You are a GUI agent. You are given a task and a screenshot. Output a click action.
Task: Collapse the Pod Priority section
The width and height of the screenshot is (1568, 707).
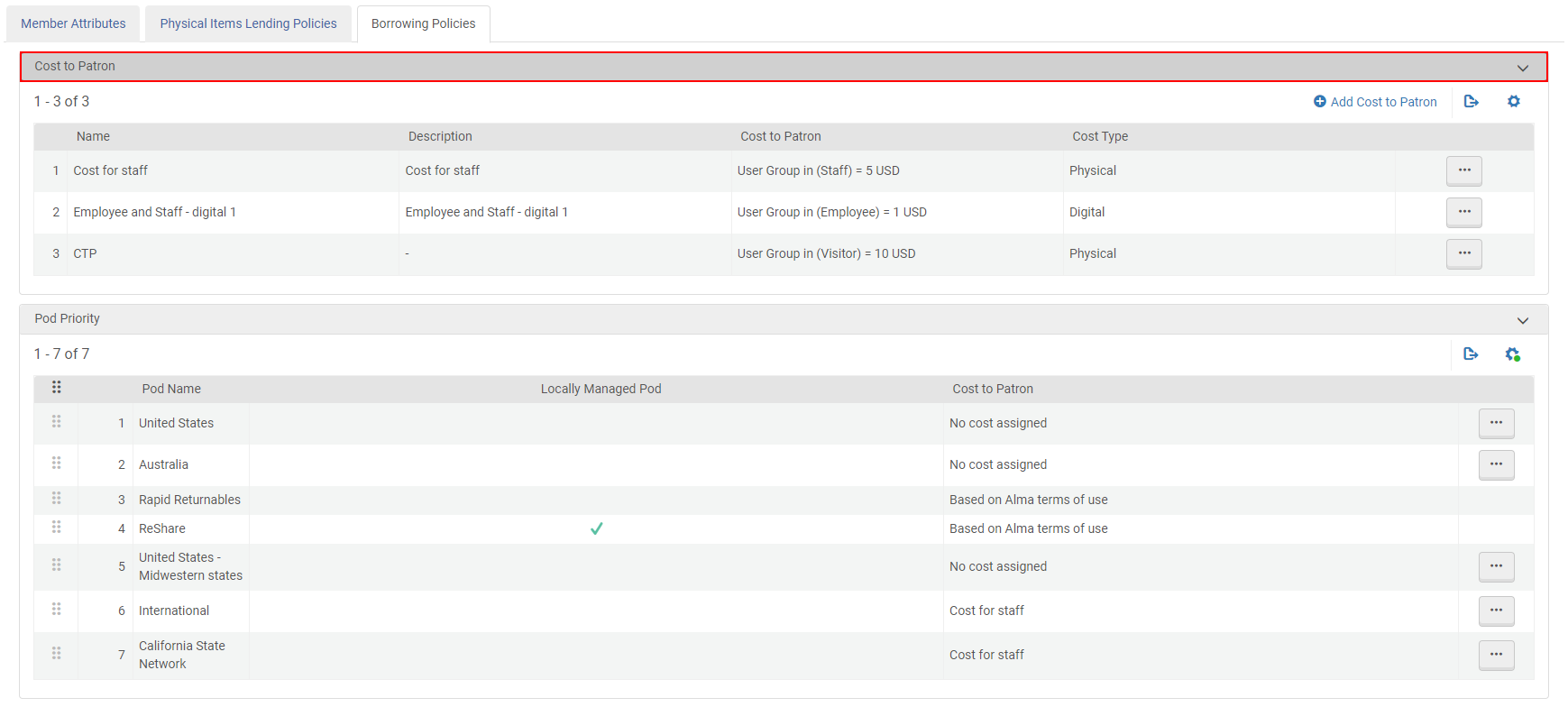pyautogui.click(x=1522, y=320)
